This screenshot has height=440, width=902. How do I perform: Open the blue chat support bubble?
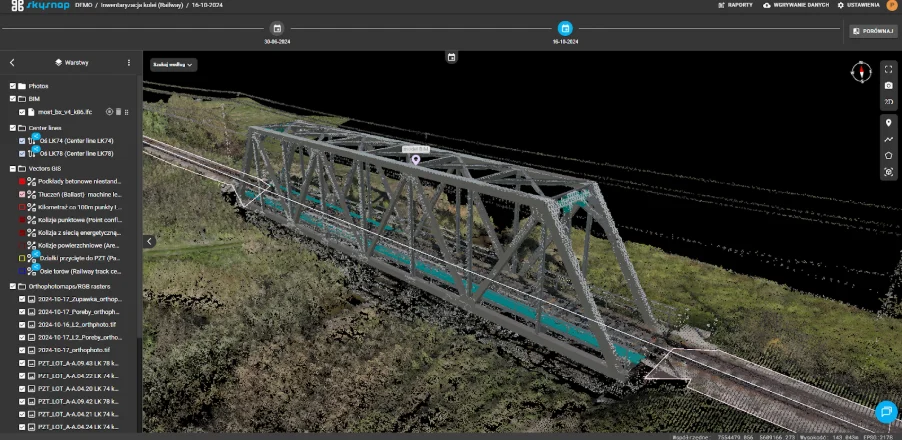(885, 411)
